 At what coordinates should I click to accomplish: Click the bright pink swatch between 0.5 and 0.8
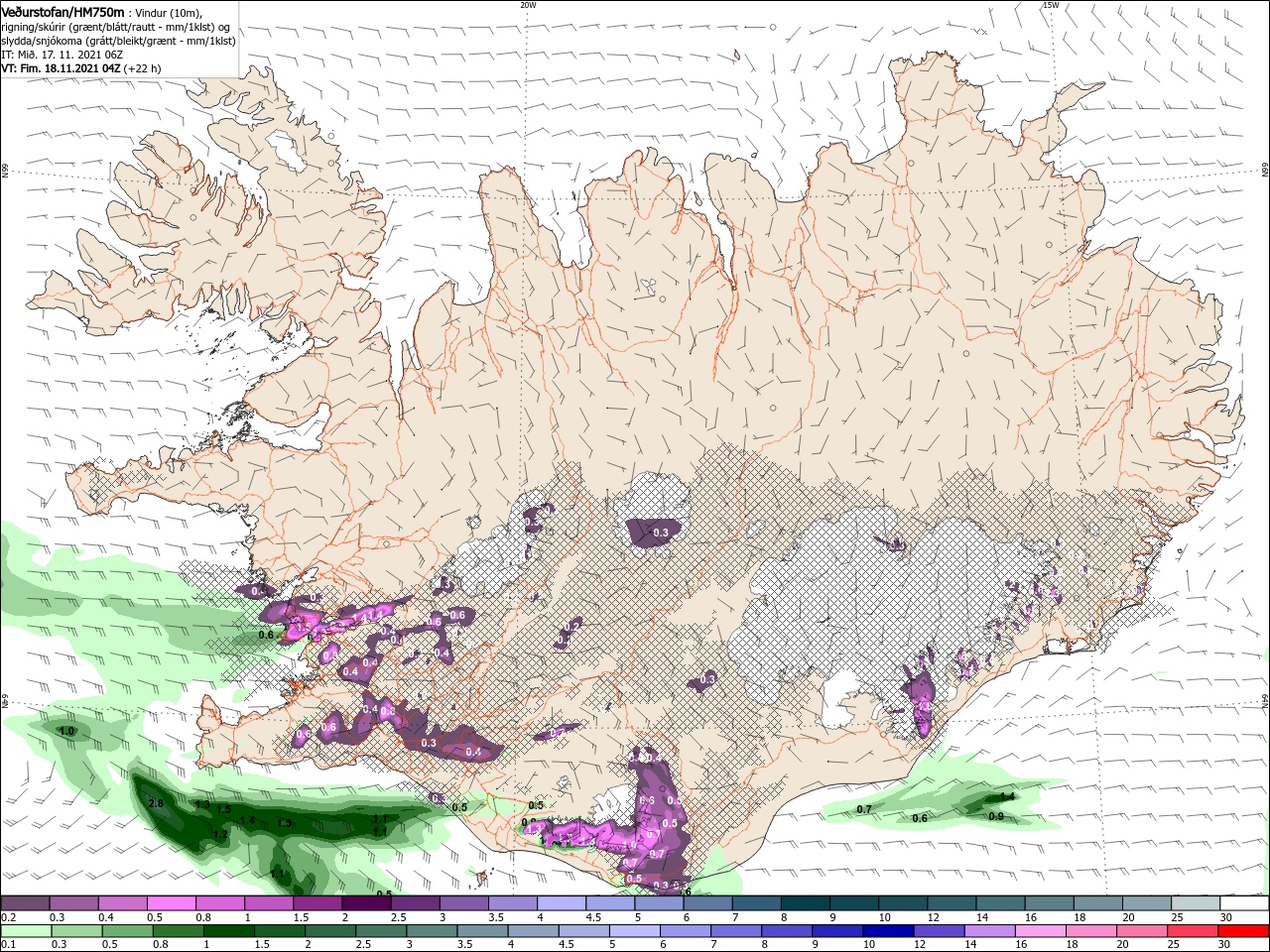point(171,903)
